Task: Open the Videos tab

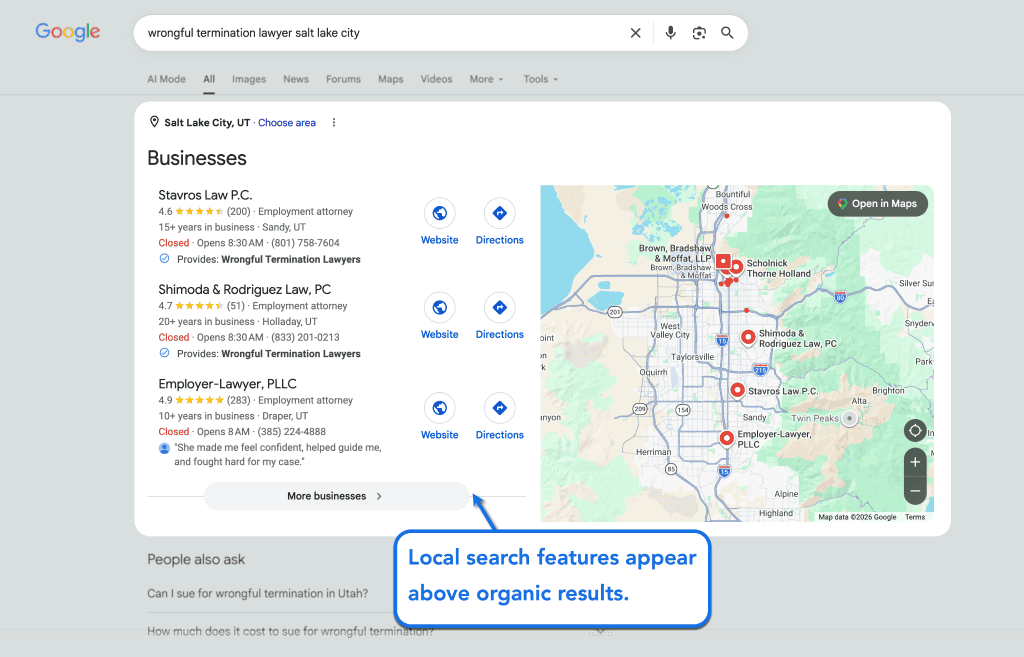Action: click(436, 79)
